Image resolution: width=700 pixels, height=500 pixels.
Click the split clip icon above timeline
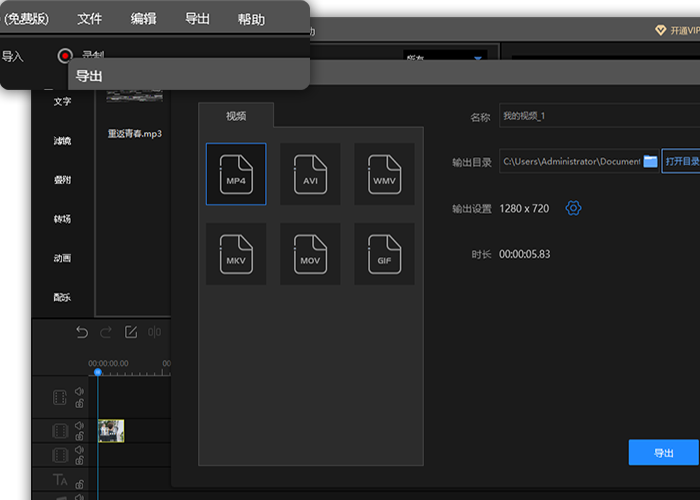tap(155, 333)
